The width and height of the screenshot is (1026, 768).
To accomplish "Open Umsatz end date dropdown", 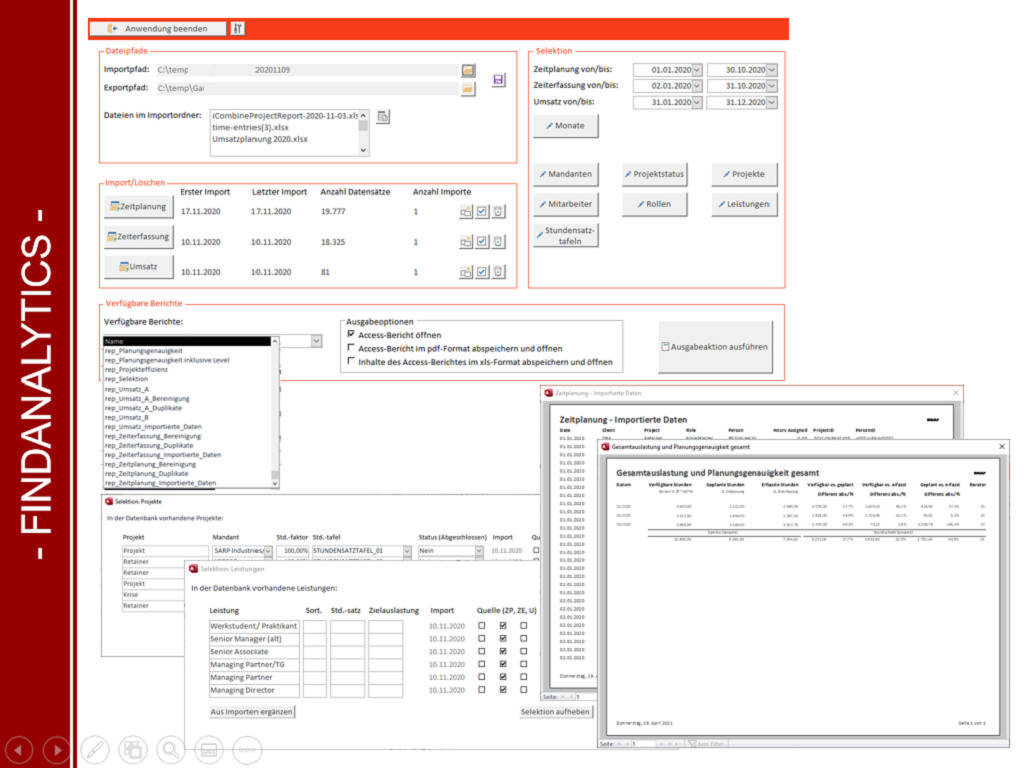I will coord(771,102).
